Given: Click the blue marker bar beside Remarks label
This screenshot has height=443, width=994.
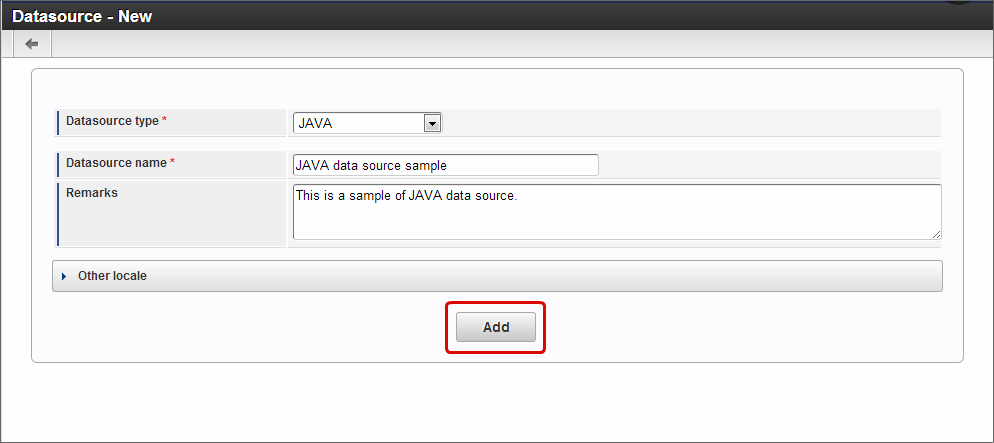Looking at the screenshot, I should click(58, 214).
